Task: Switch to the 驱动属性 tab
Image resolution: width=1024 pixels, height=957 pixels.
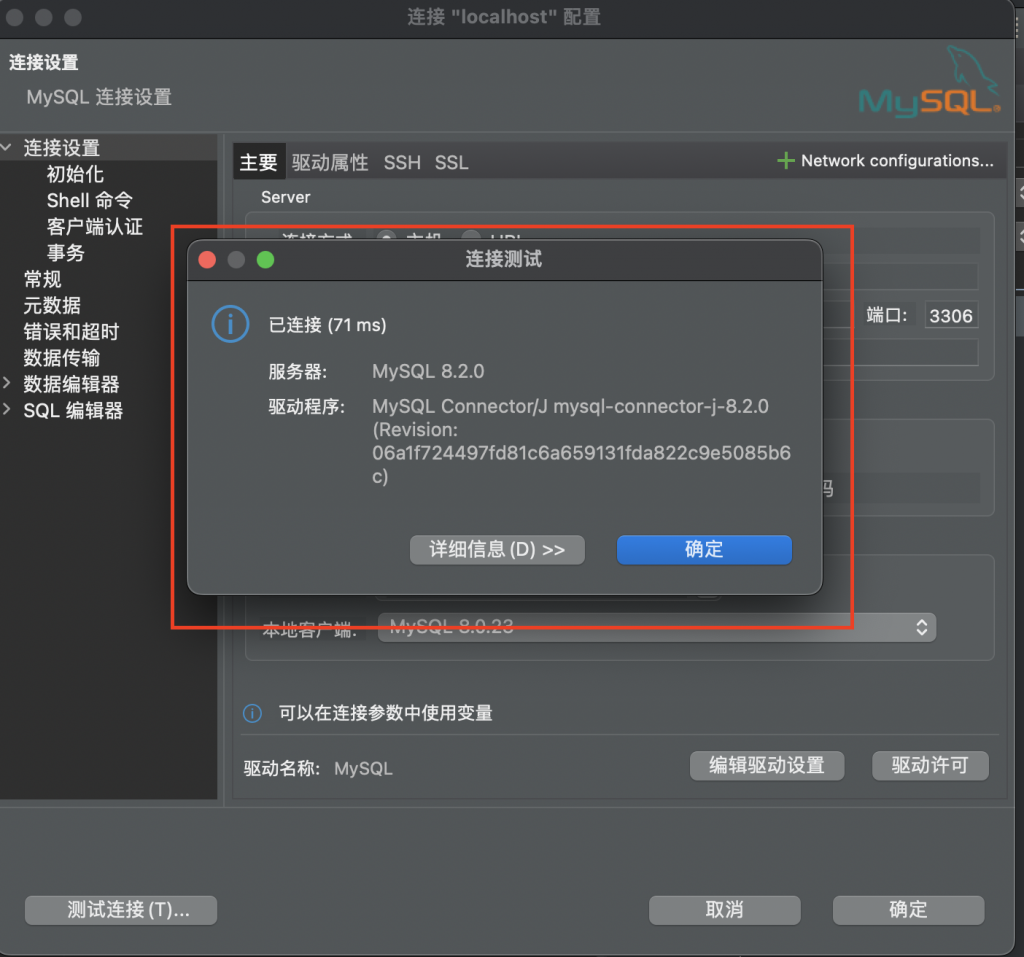Action: (330, 162)
